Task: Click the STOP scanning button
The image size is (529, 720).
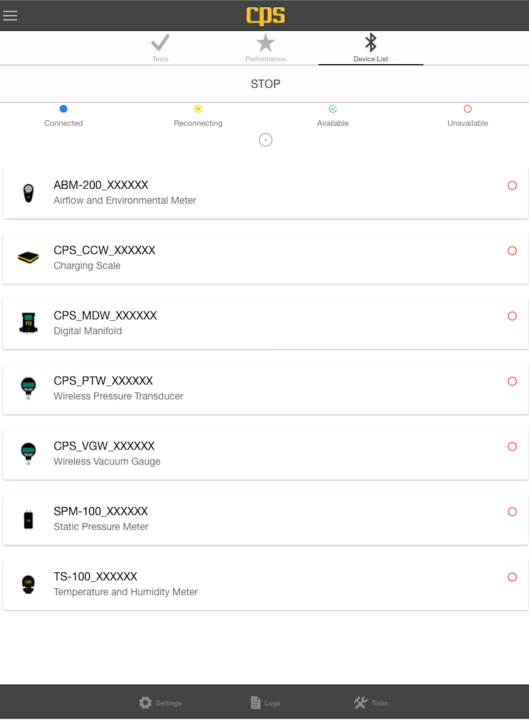Action: [264, 84]
